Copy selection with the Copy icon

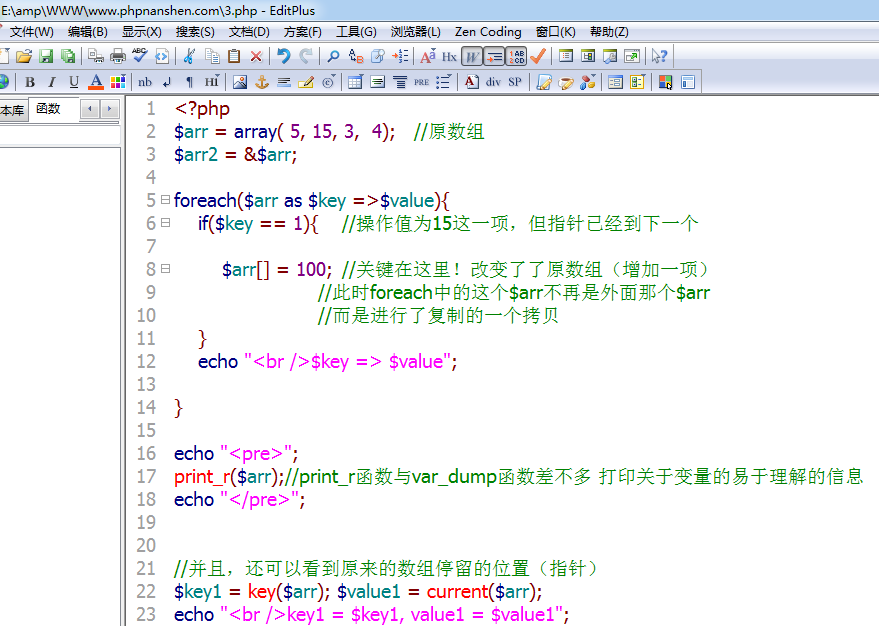pos(212,56)
